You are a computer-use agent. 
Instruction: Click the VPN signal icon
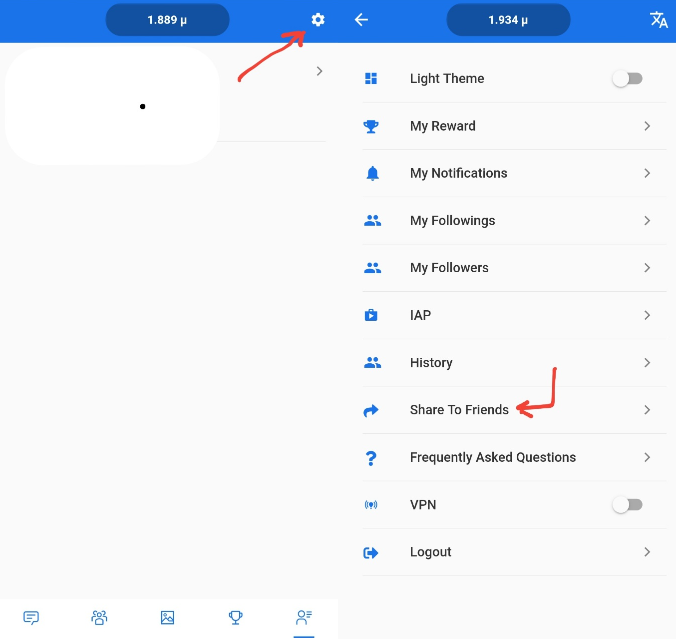(x=371, y=505)
